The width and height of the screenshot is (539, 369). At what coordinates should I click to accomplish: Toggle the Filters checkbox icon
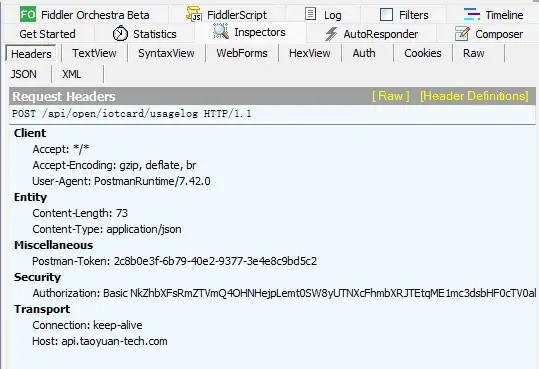(x=386, y=15)
